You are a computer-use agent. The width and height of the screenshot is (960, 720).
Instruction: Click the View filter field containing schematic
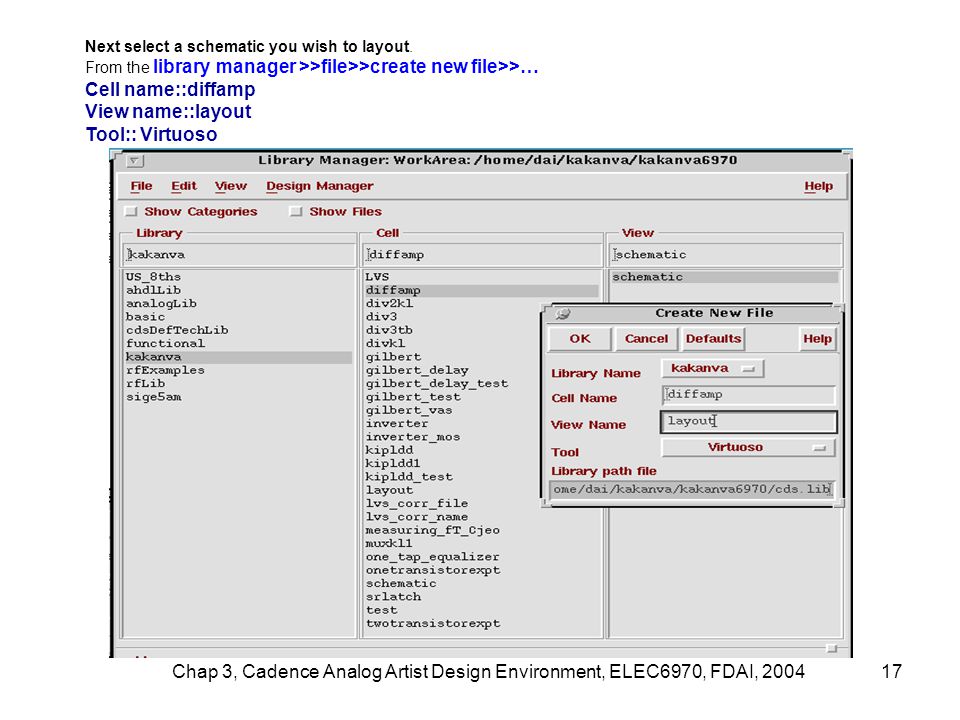(x=726, y=255)
